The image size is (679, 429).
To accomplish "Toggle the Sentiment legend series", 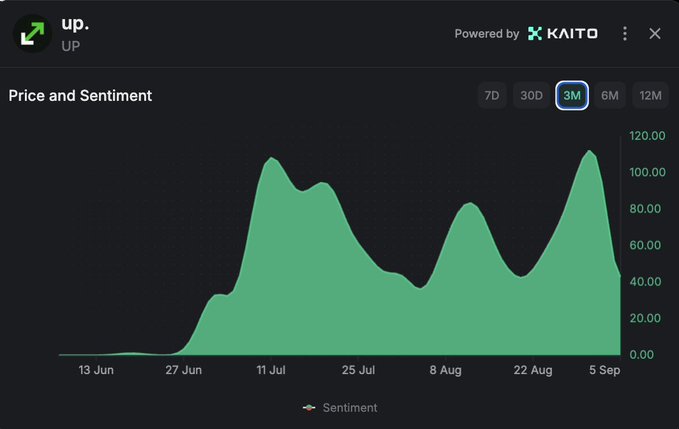I will tap(340, 408).
